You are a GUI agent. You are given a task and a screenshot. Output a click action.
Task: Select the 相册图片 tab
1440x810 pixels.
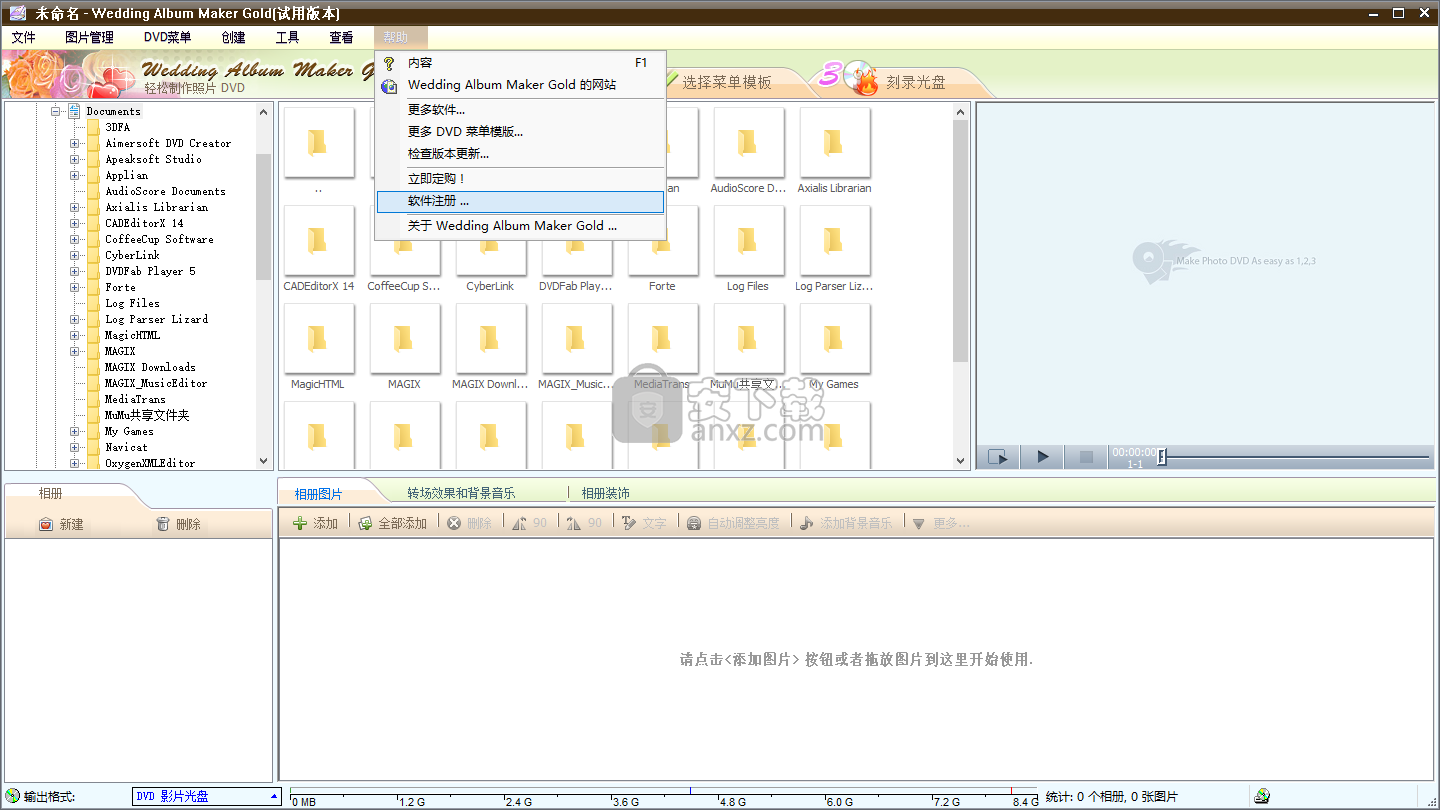[319, 494]
